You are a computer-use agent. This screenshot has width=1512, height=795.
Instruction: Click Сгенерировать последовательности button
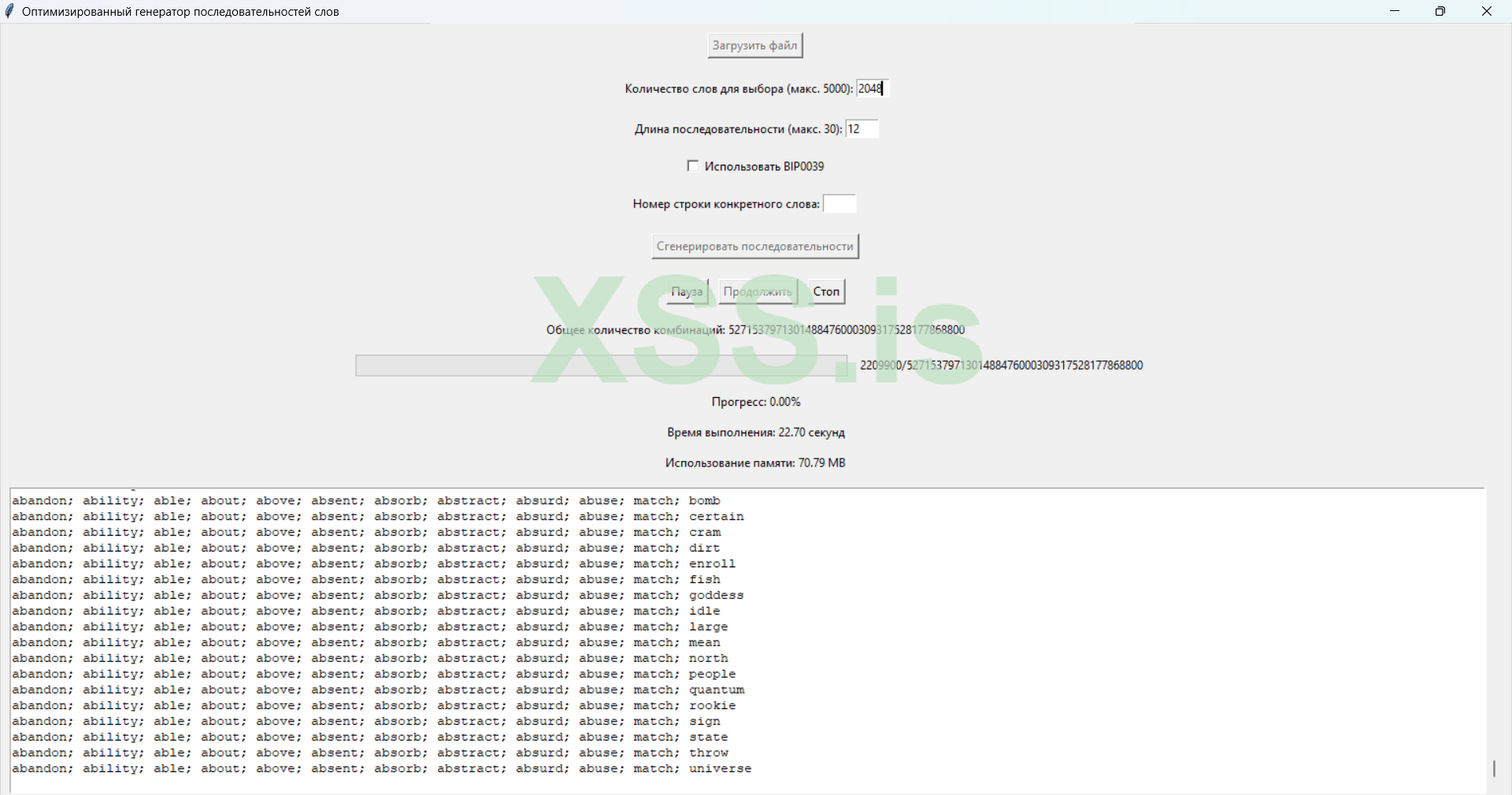pyautogui.click(x=755, y=247)
